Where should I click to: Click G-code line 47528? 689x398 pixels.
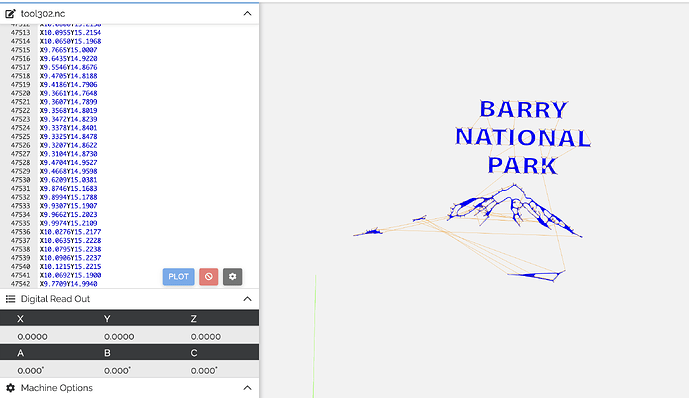click(x=69, y=163)
